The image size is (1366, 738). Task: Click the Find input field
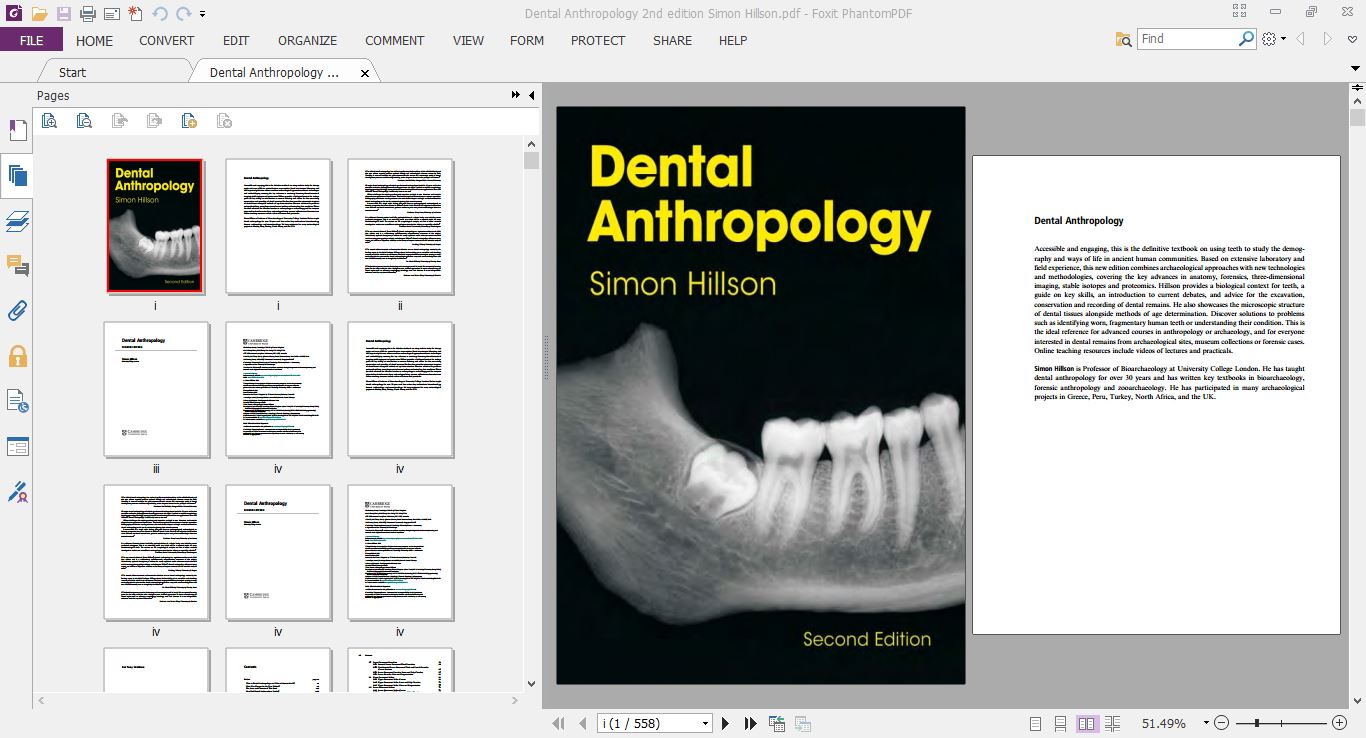pyautogui.click(x=1187, y=38)
